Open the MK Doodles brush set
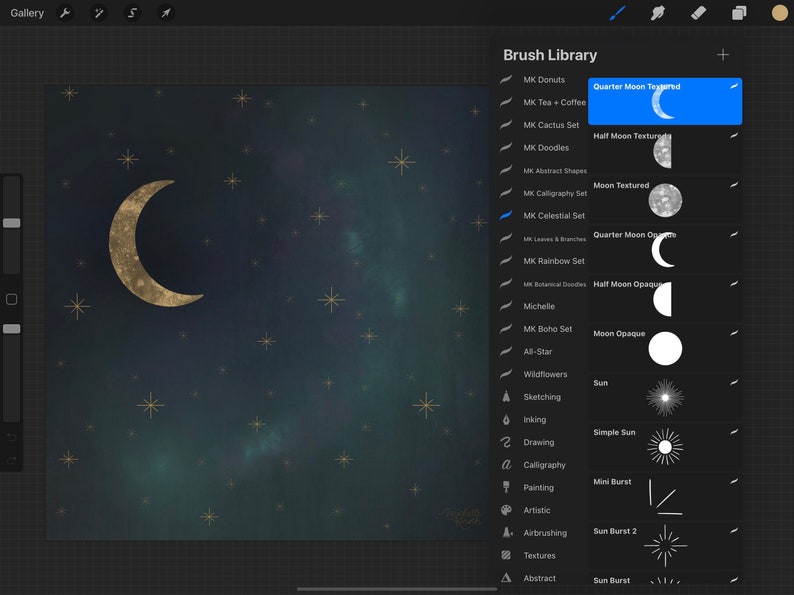 point(543,148)
